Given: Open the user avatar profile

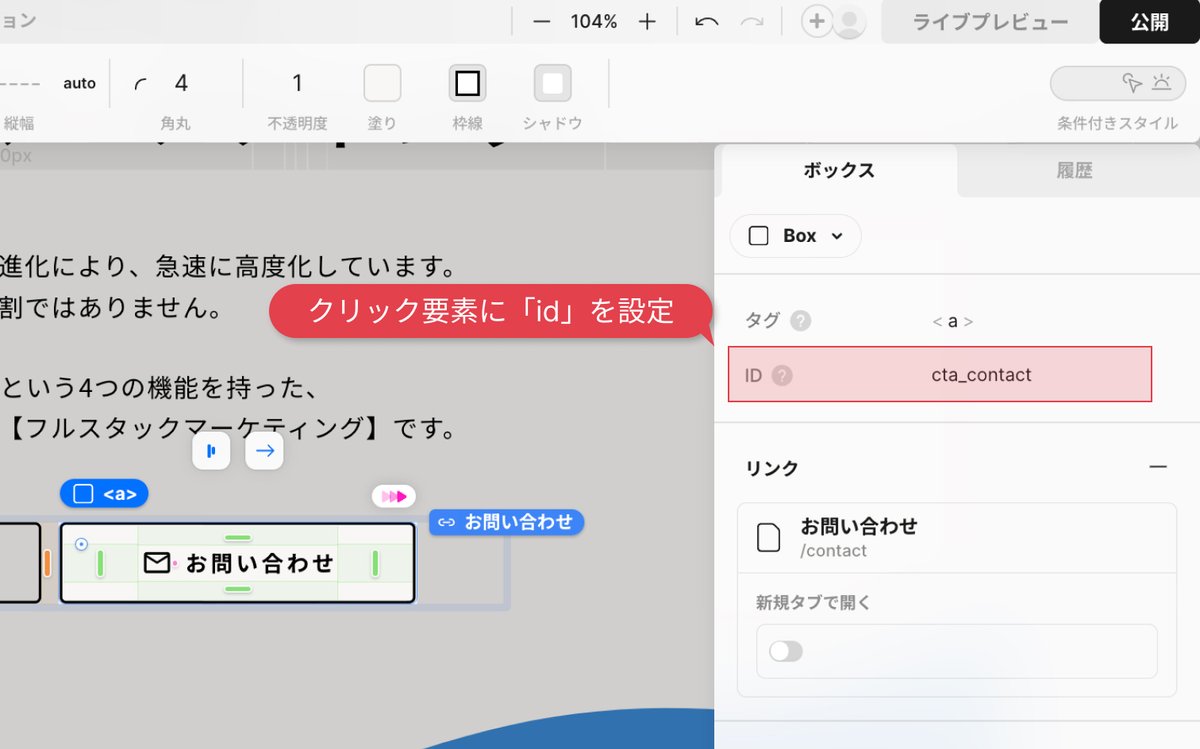Looking at the screenshot, I should (x=849, y=22).
